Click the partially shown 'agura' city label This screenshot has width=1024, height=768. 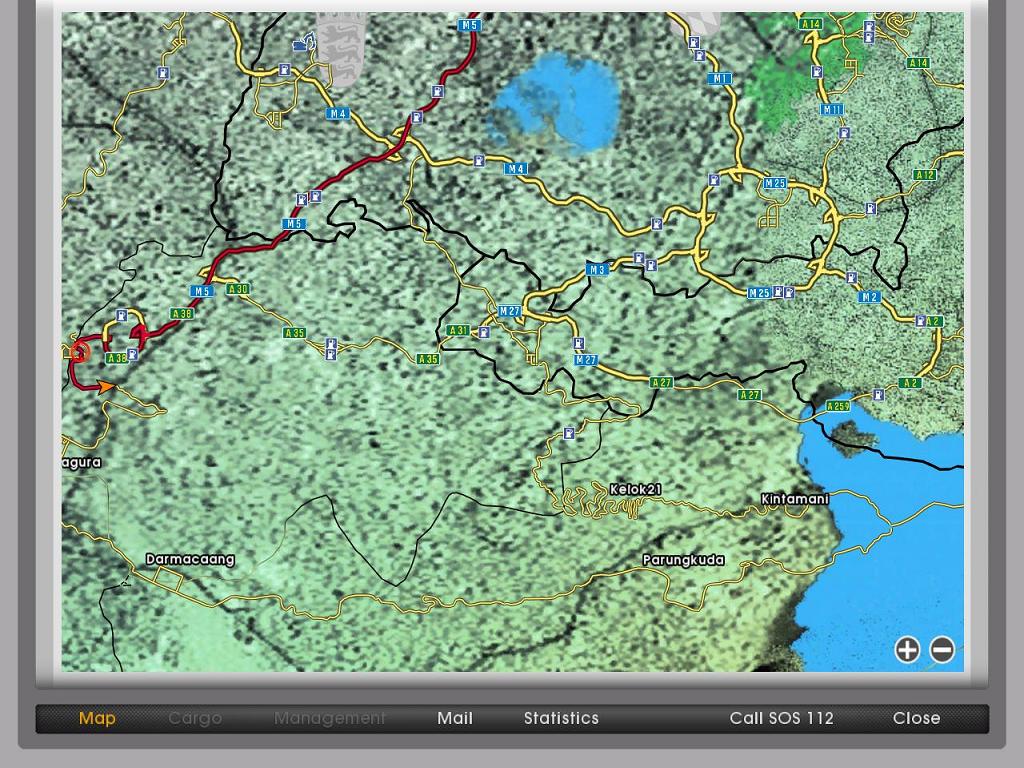tap(82, 463)
